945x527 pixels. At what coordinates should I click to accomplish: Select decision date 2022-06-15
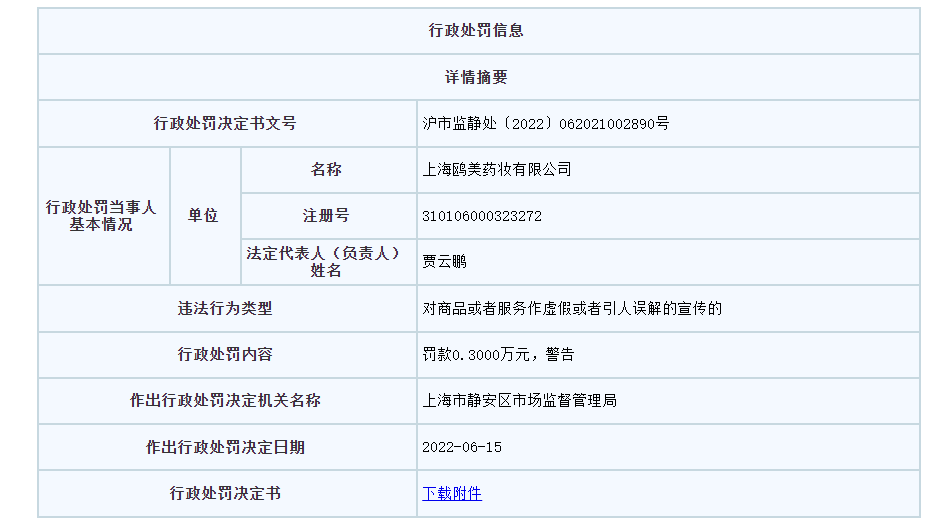tap(462, 447)
